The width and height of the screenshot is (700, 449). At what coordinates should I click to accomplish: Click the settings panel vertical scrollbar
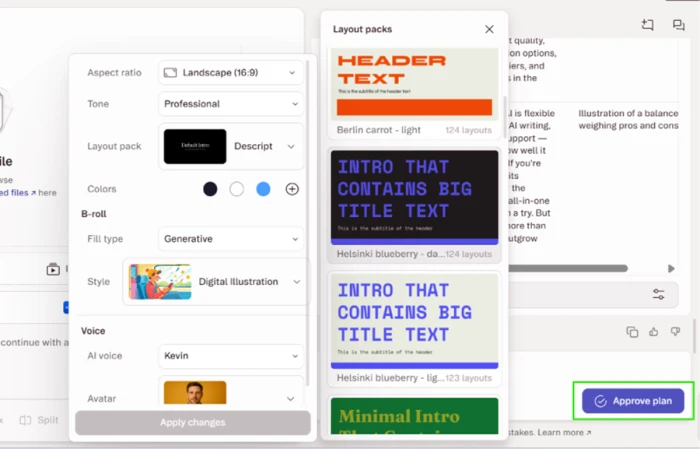pos(307,223)
